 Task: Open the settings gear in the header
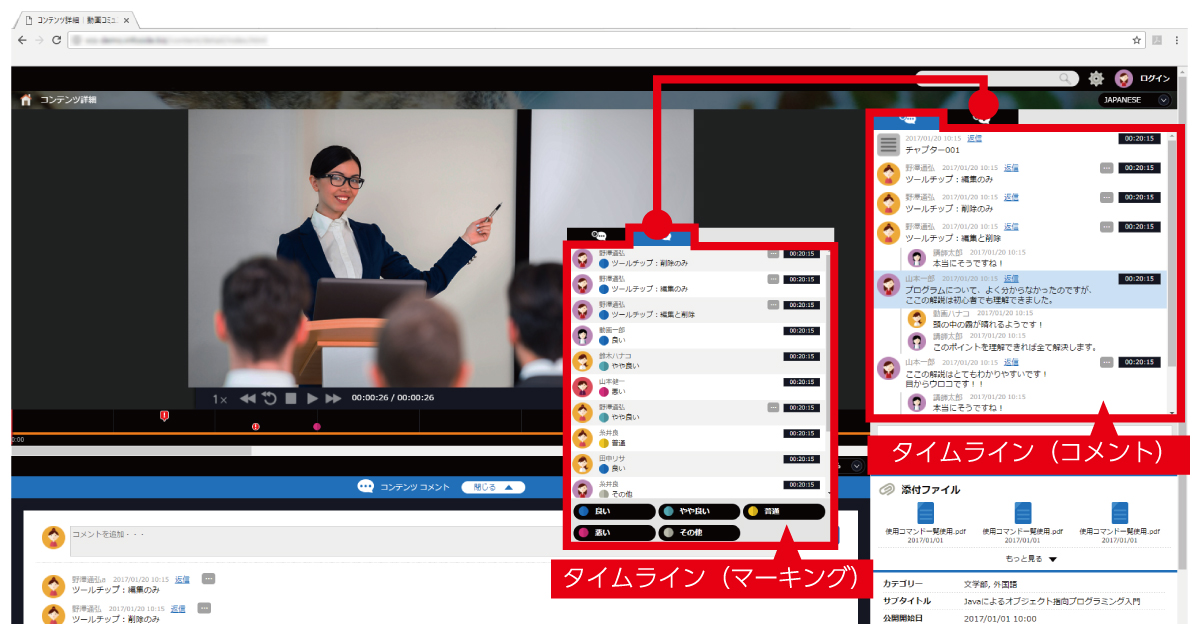pyautogui.click(x=1096, y=78)
